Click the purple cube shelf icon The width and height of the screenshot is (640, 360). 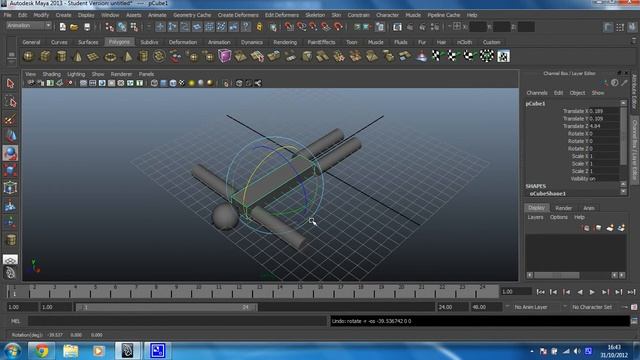224,56
